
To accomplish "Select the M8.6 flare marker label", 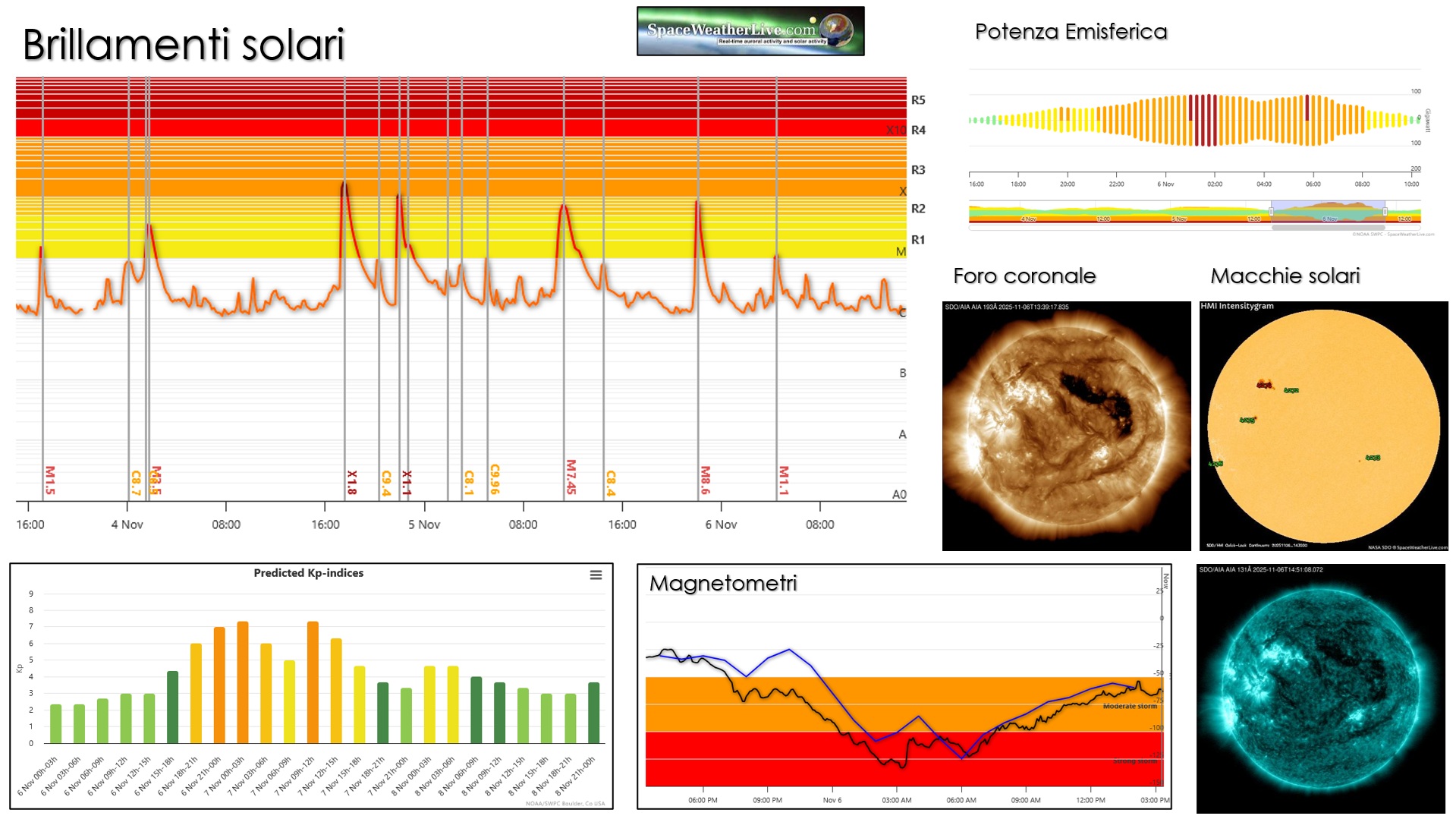I will coord(706,480).
